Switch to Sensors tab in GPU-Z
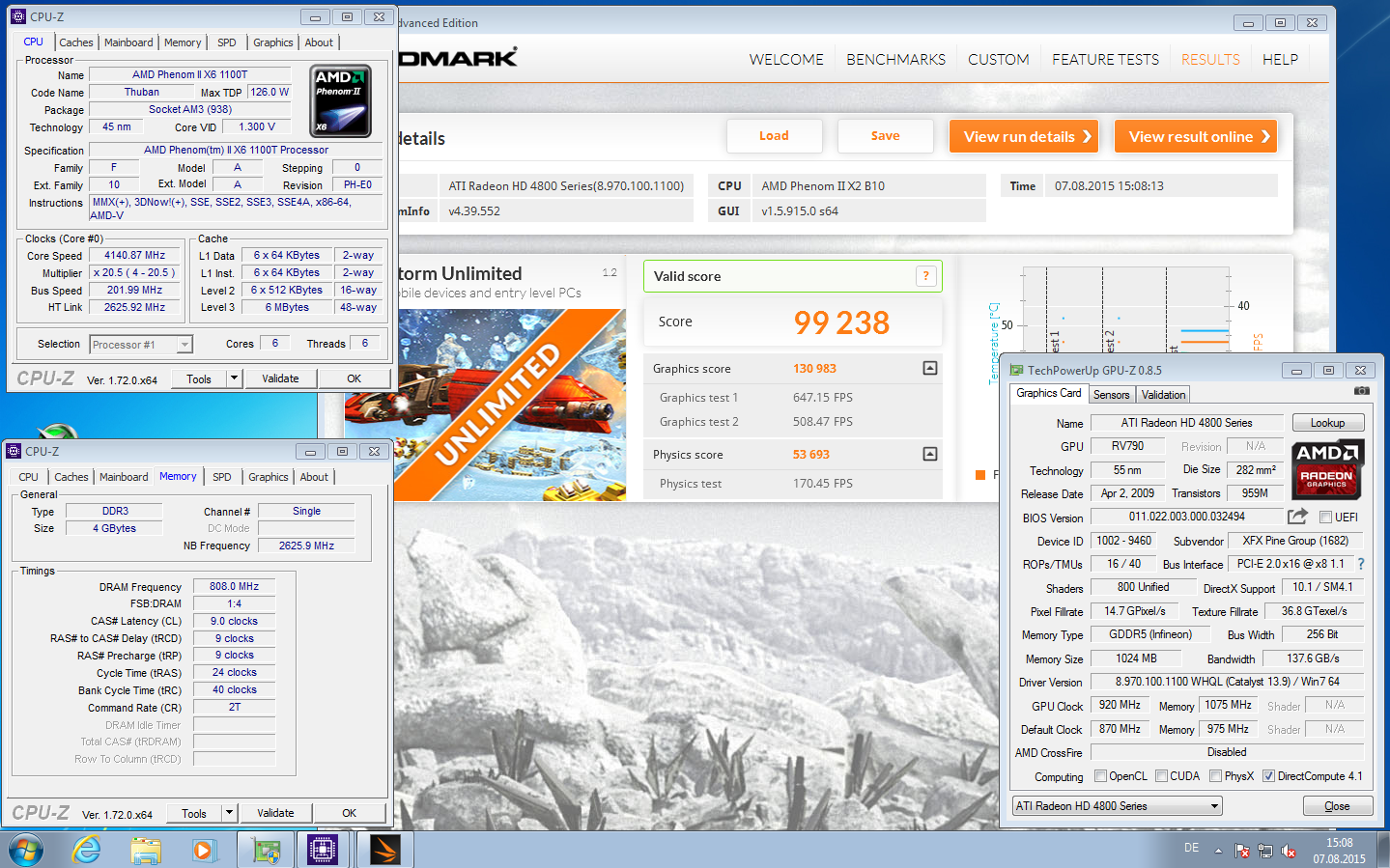Image resolution: width=1390 pixels, height=868 pixels. [x=1111, y=395]
